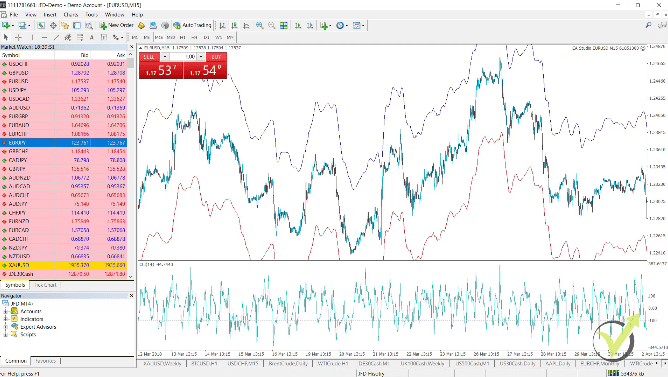
Task: Switch timeframe to H1
Action: coord(182,37)
